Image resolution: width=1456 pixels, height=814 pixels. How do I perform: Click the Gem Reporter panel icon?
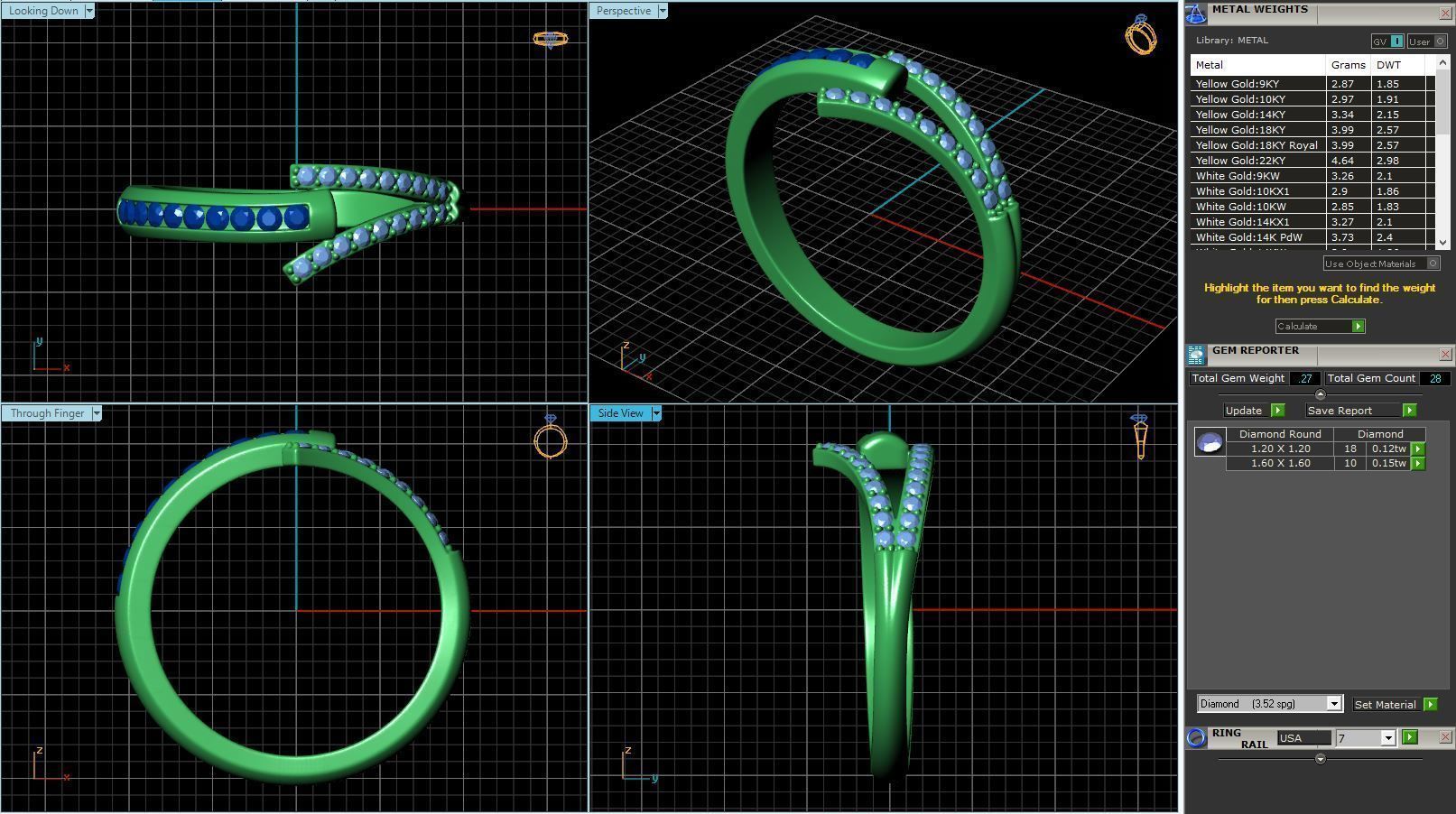pos(1196,355)
